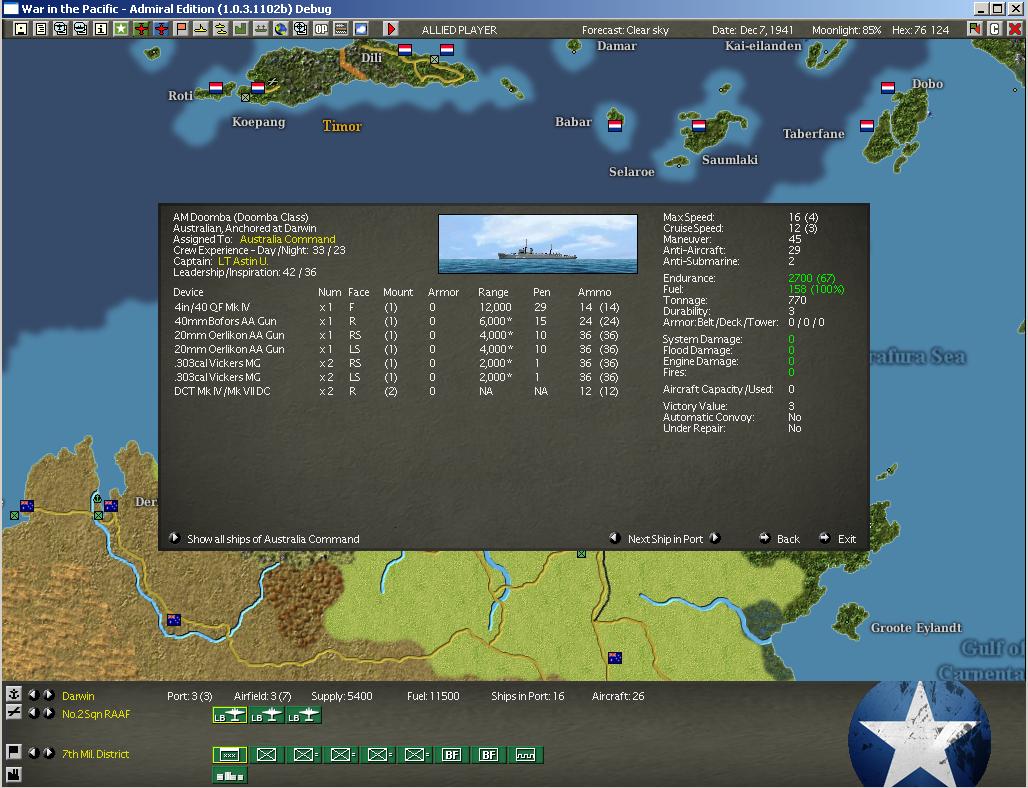
Task: Click the Back button in ship panel
Action: (787, 539)
